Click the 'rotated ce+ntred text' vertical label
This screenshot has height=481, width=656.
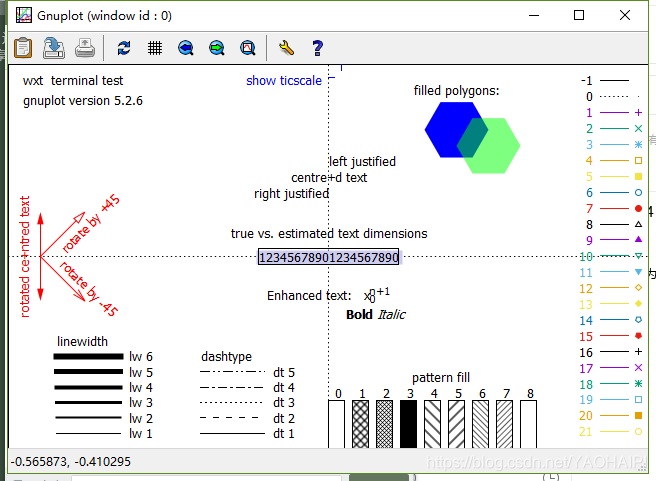click(x=25, y=256)
